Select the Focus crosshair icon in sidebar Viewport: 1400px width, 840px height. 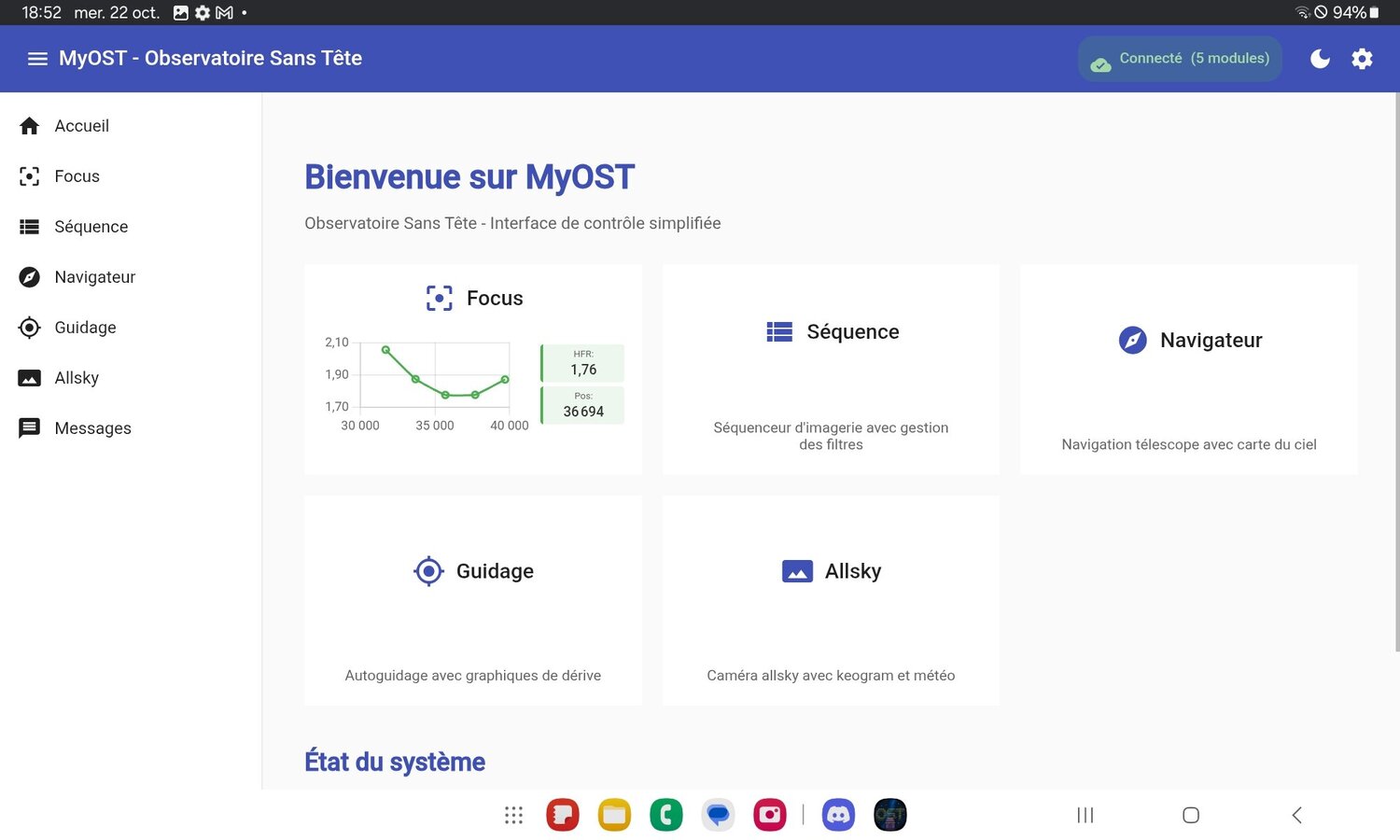click(29, 175)
